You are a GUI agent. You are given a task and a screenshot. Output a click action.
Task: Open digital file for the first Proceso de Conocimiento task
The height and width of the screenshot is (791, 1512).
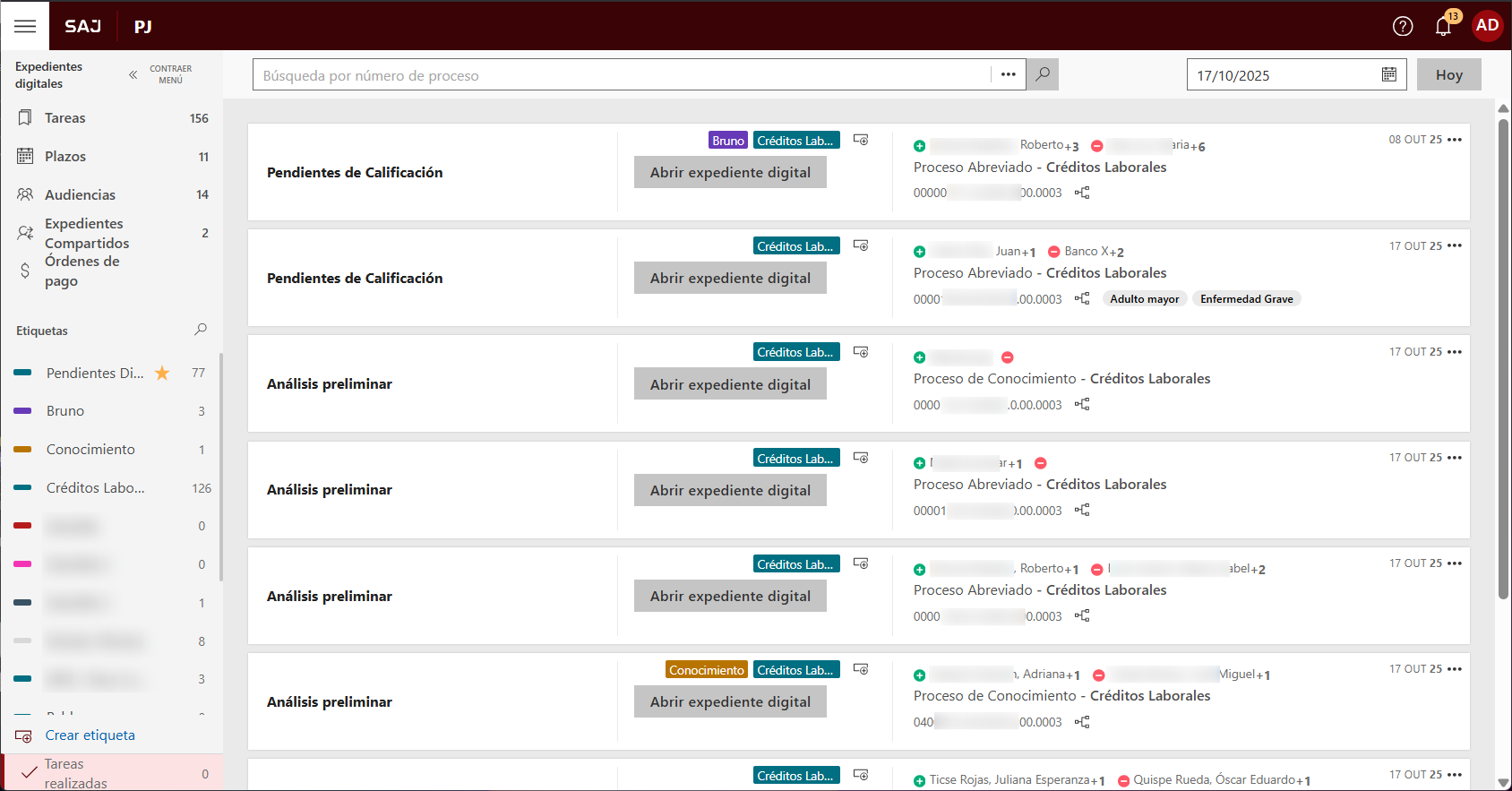coord(730,384)
